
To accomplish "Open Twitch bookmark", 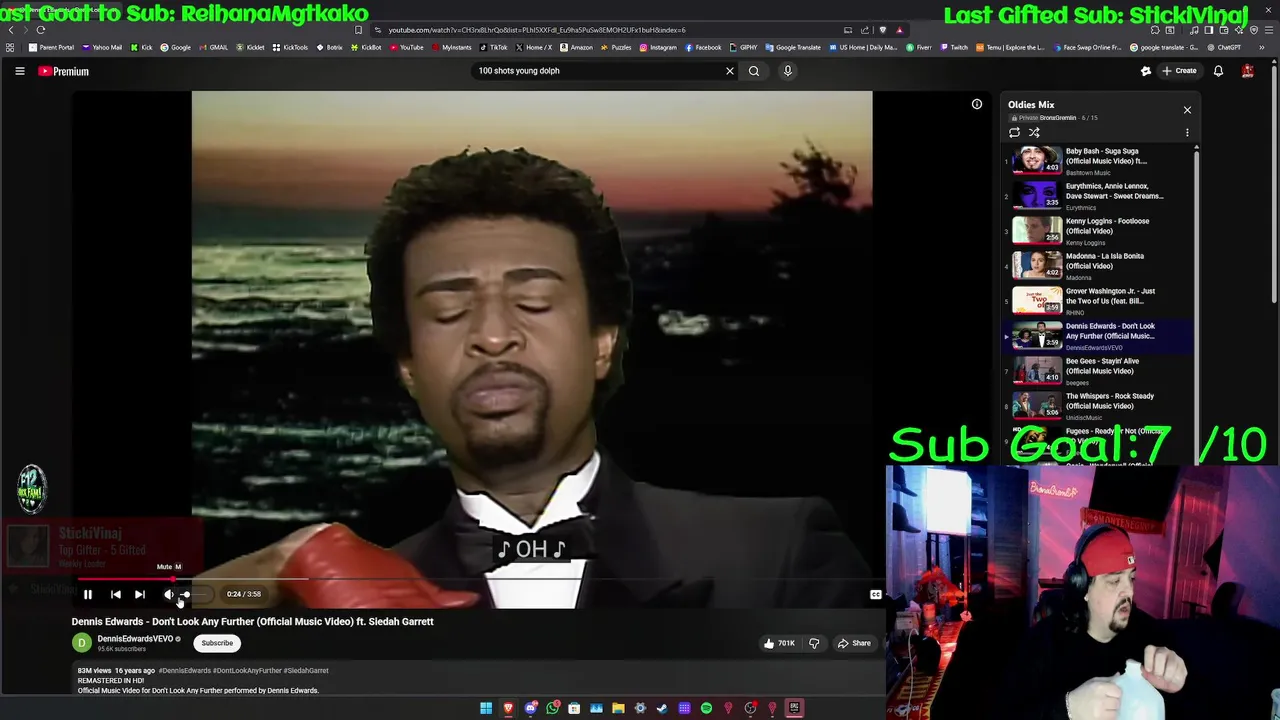I will coord(954,47).
